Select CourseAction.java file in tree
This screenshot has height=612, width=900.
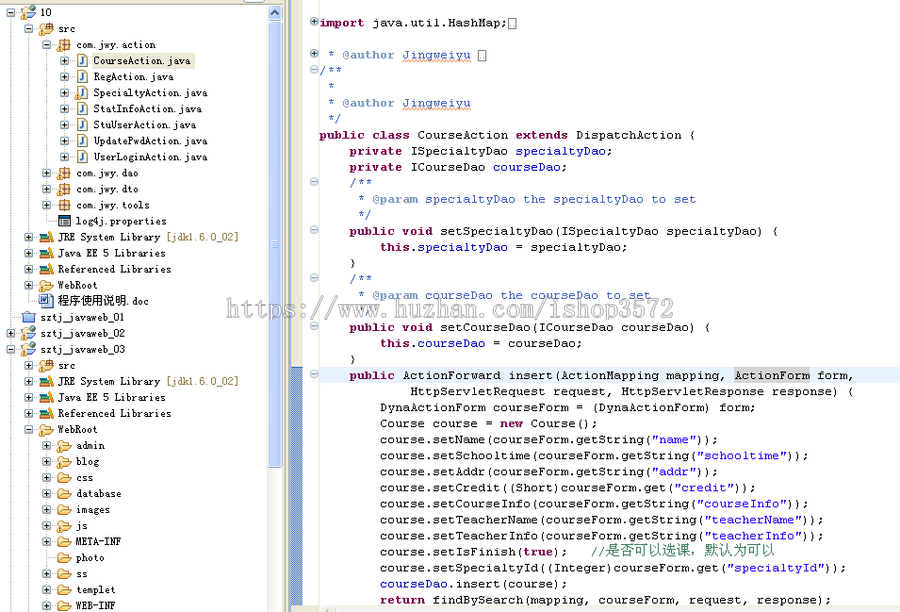tap(142, 60)
